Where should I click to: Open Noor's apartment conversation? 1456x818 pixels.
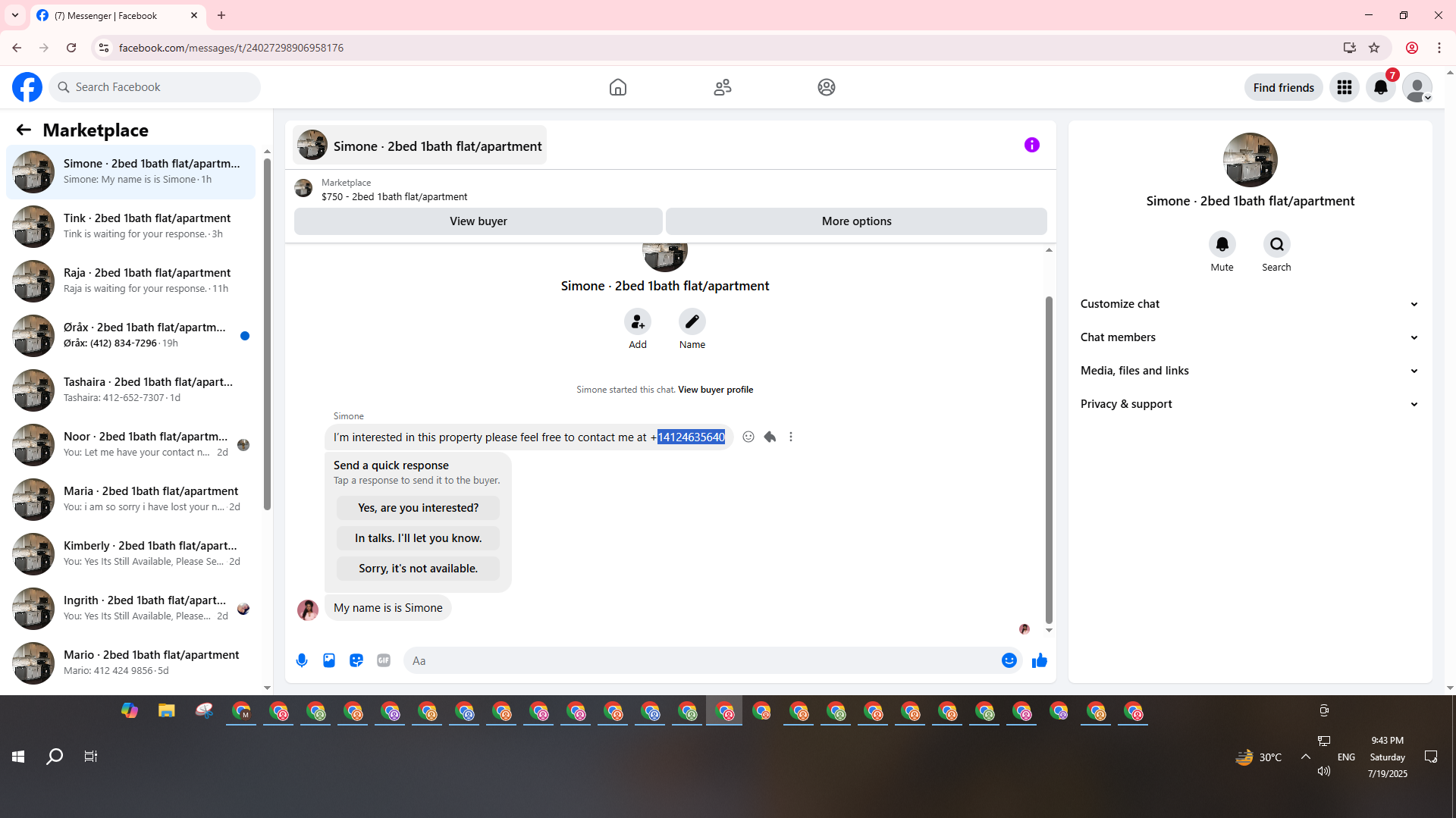coord(131,445)
